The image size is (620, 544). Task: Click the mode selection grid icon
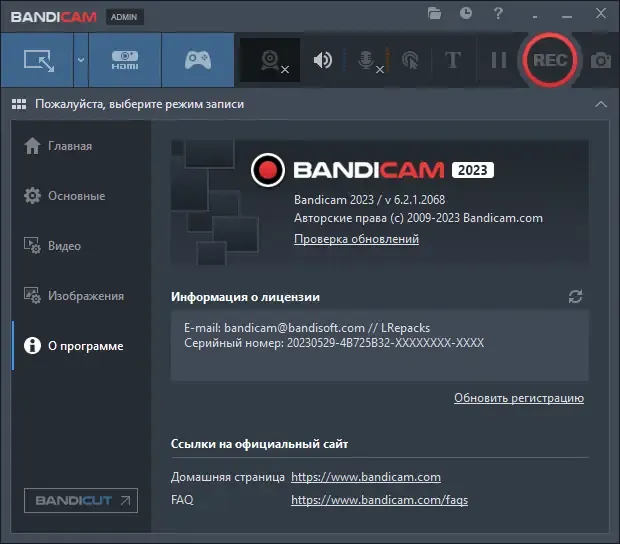[x=19, y=104]
